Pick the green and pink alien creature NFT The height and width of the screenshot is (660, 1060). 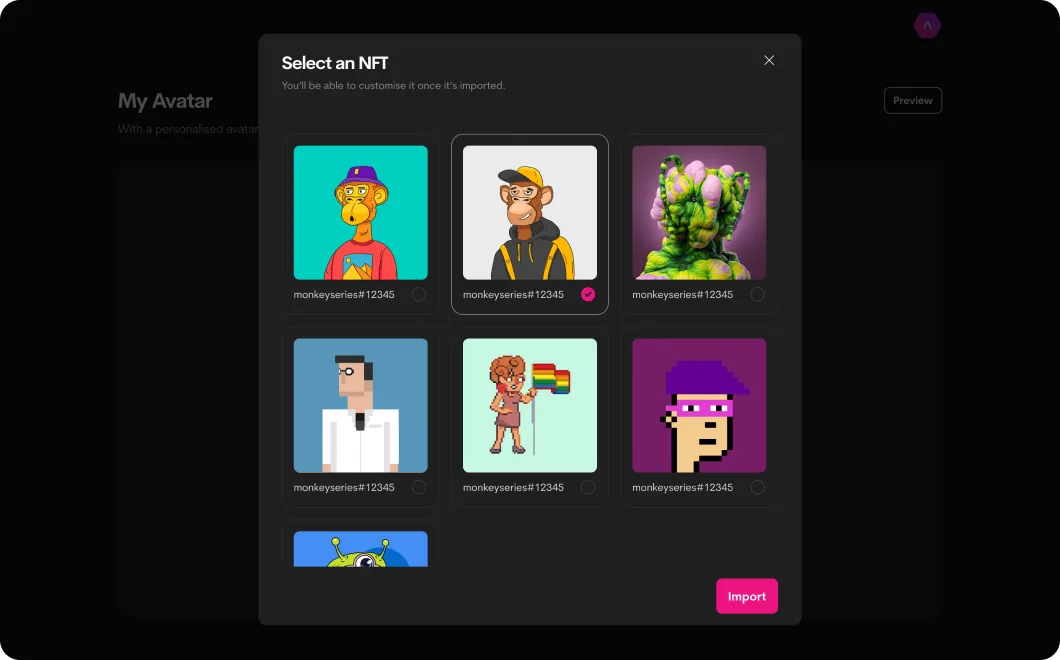(x=699, y=212)
